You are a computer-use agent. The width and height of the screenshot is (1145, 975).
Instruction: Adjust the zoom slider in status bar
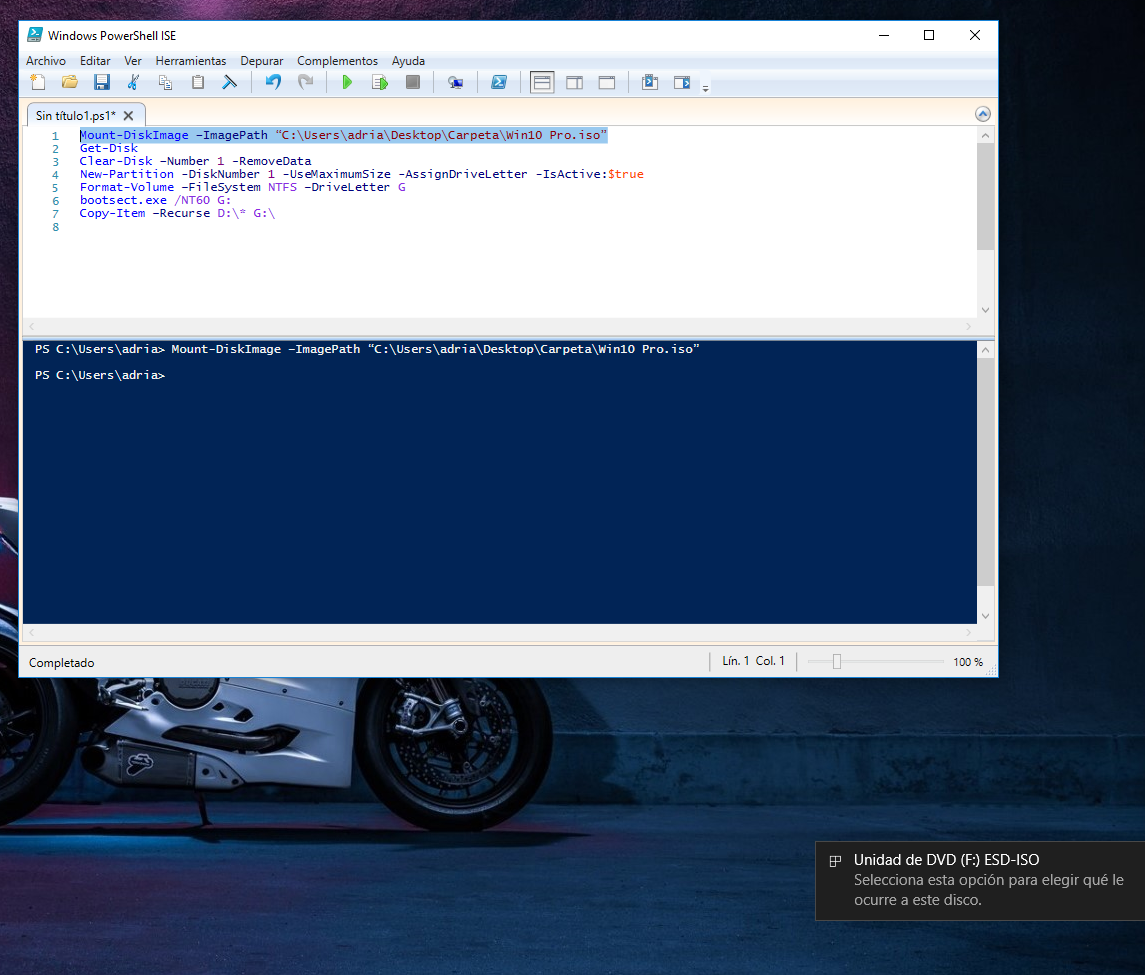coord(837,662)
